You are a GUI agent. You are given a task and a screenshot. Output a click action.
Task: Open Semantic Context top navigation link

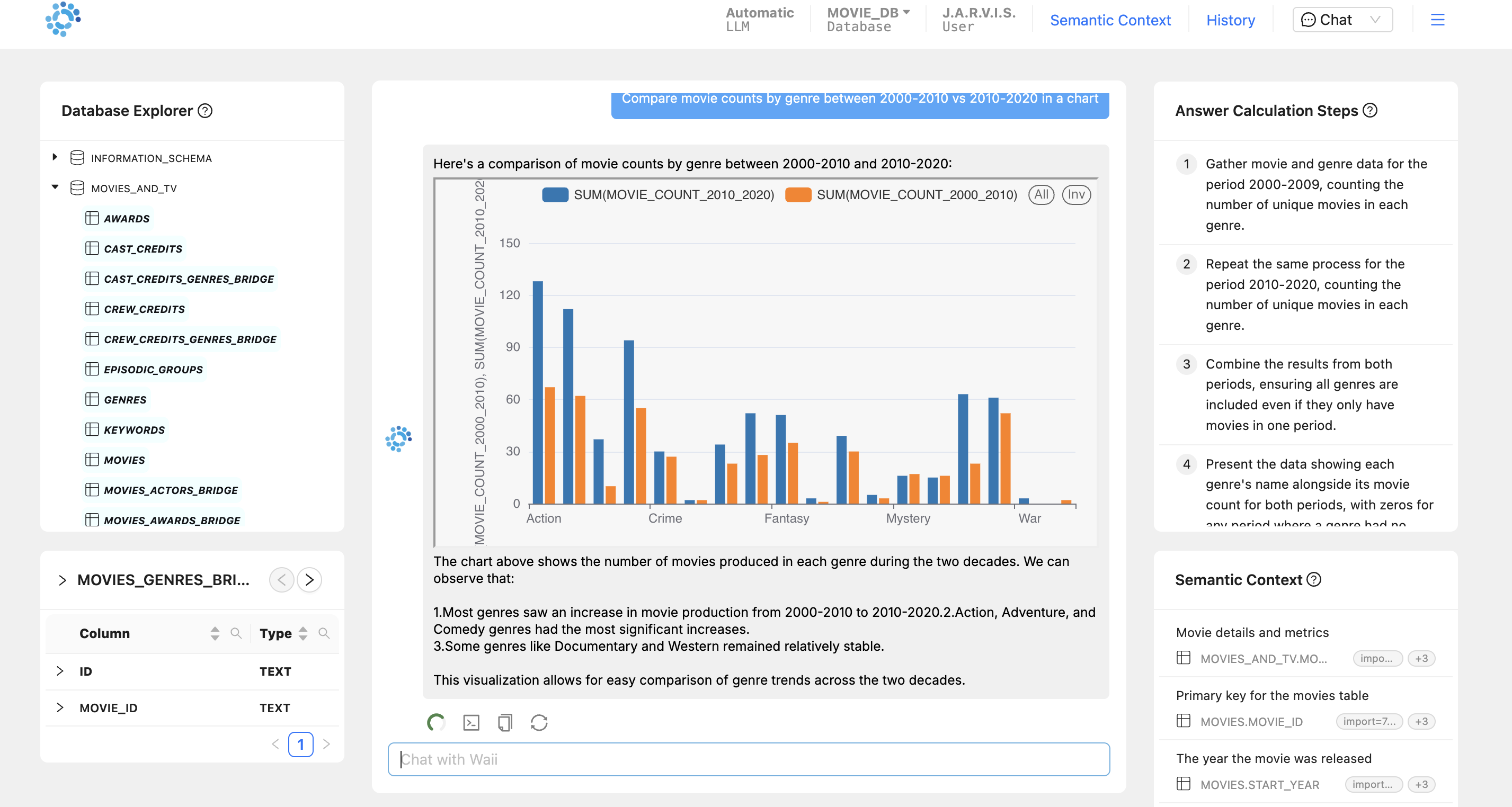(x=1110, y=20)
